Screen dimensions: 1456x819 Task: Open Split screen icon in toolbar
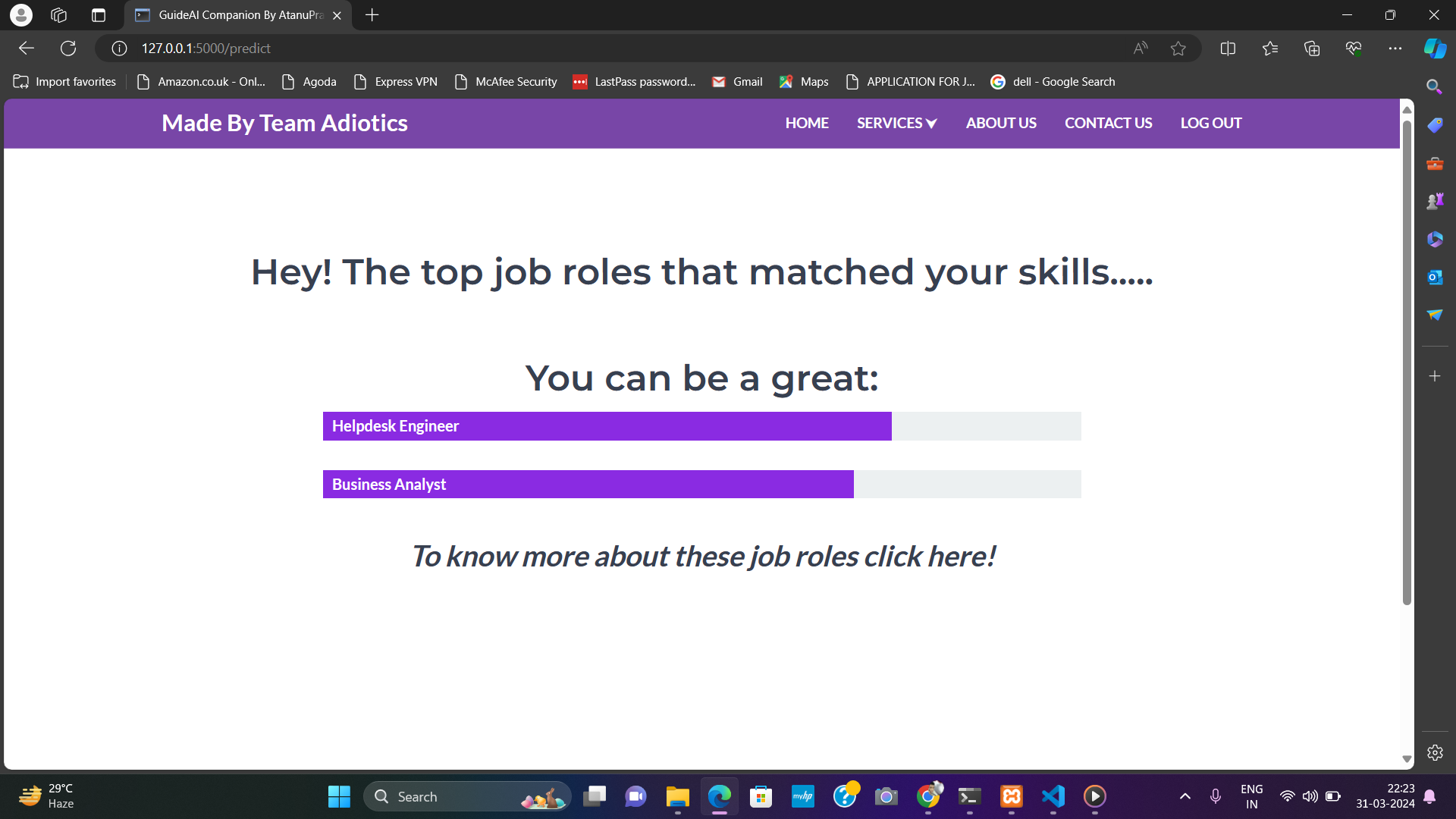click(1228, 49)
